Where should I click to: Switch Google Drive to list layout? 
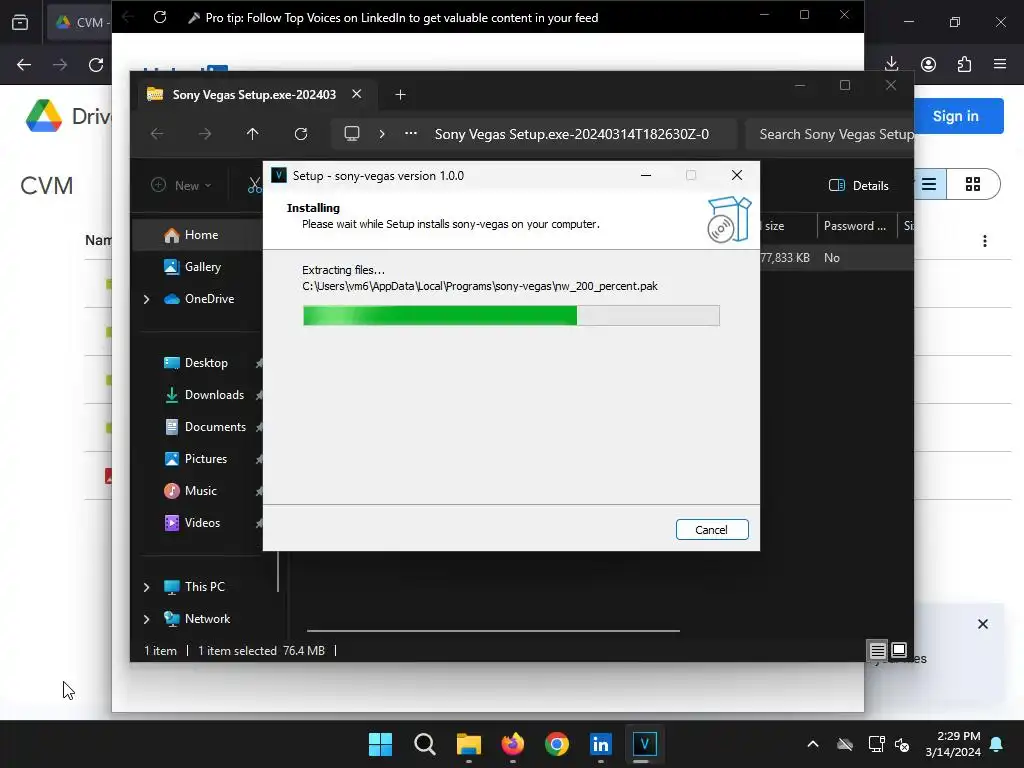pyautogui.click(x=929, y=185)
